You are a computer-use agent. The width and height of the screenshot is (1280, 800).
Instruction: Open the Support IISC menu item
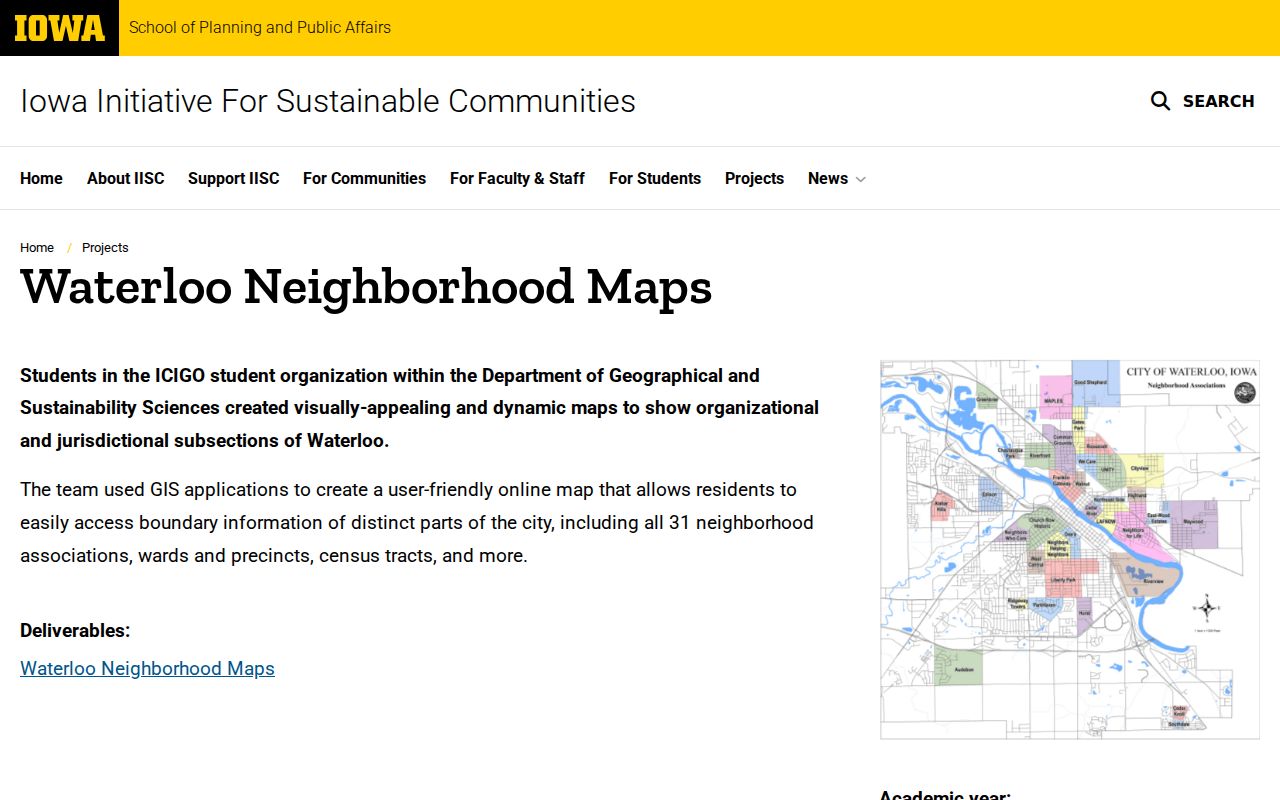233,178
